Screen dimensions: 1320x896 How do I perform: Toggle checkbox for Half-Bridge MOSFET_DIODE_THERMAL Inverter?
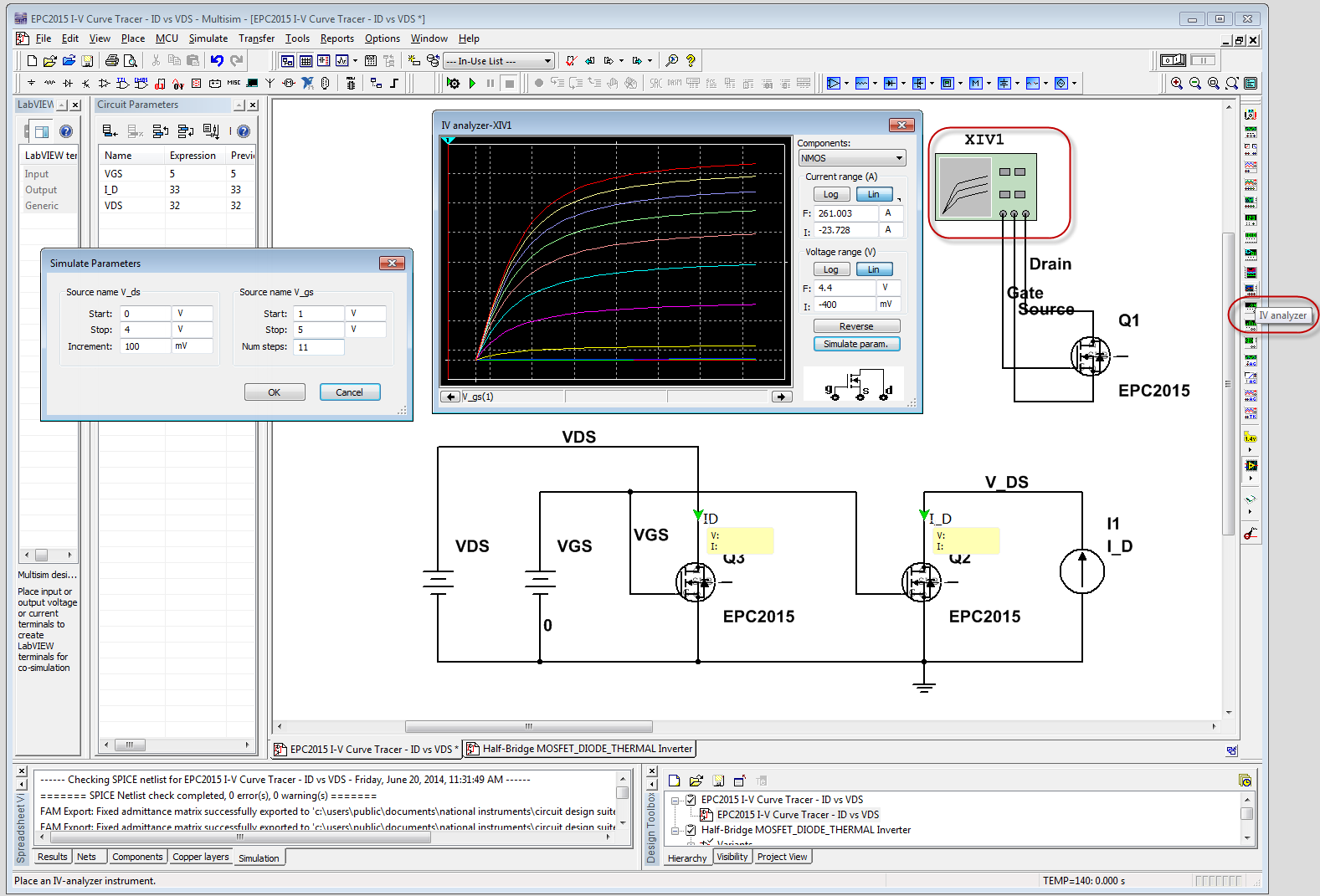pyautogui.click(x=691, y=830)
